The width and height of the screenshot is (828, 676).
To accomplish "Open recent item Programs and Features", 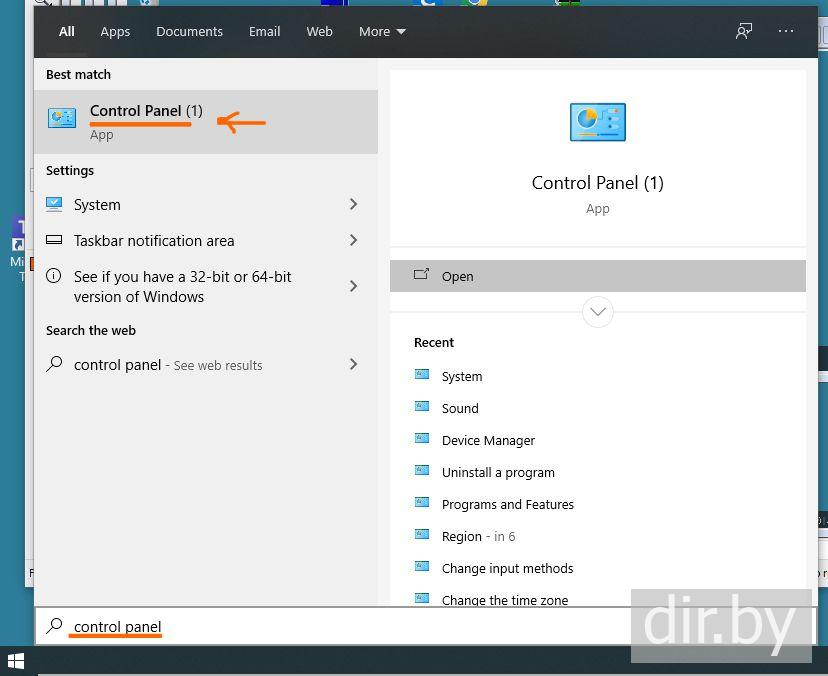I will pos(507,504).
